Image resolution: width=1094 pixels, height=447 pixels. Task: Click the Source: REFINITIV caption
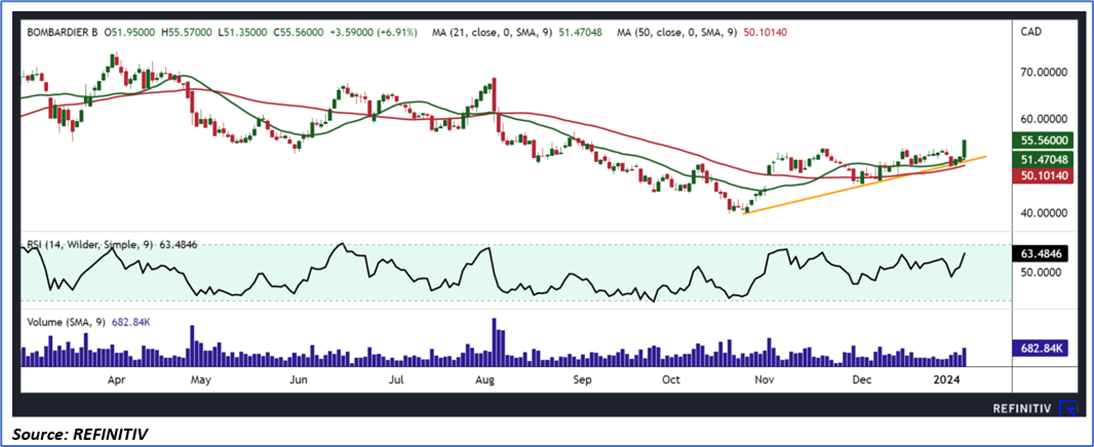point(80,433)
